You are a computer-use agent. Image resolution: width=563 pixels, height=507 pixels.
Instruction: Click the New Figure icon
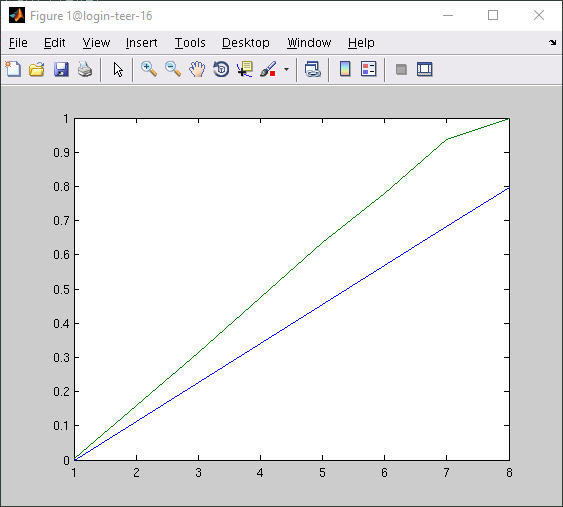click(13, 69)
